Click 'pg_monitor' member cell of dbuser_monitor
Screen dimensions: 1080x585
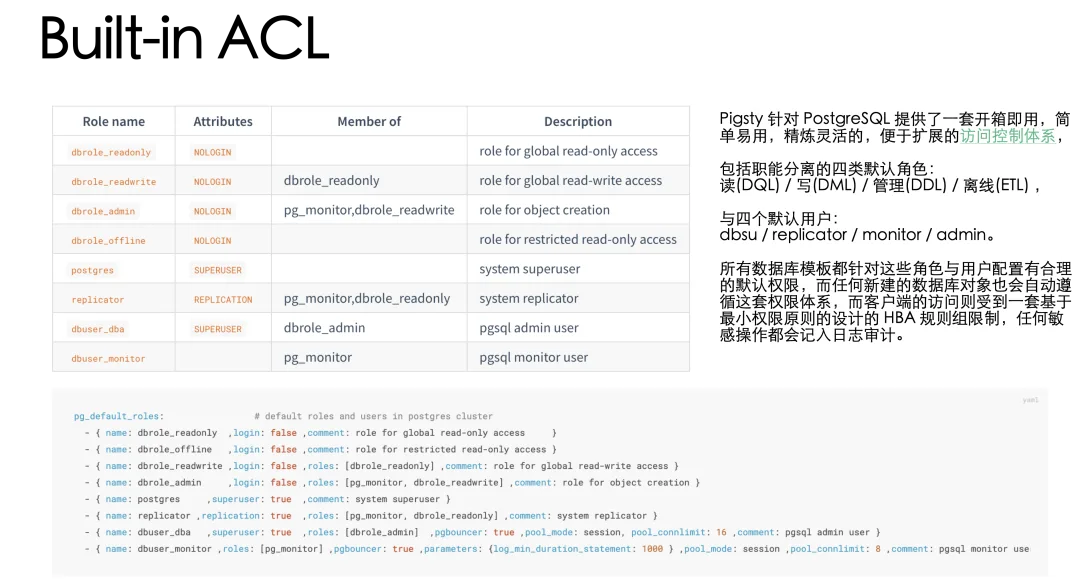pyautogui.click(x=318, y=358)
